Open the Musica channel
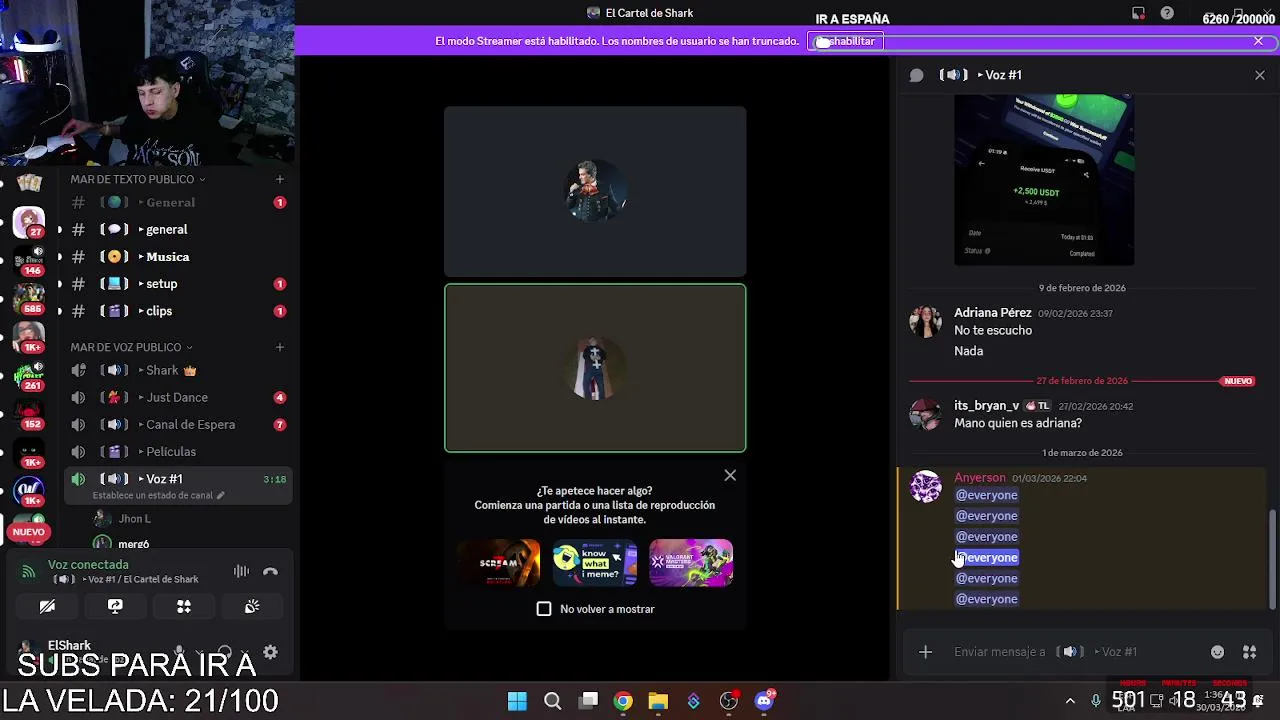This screenshot has width=1280, height=720. tap(178, 256)
